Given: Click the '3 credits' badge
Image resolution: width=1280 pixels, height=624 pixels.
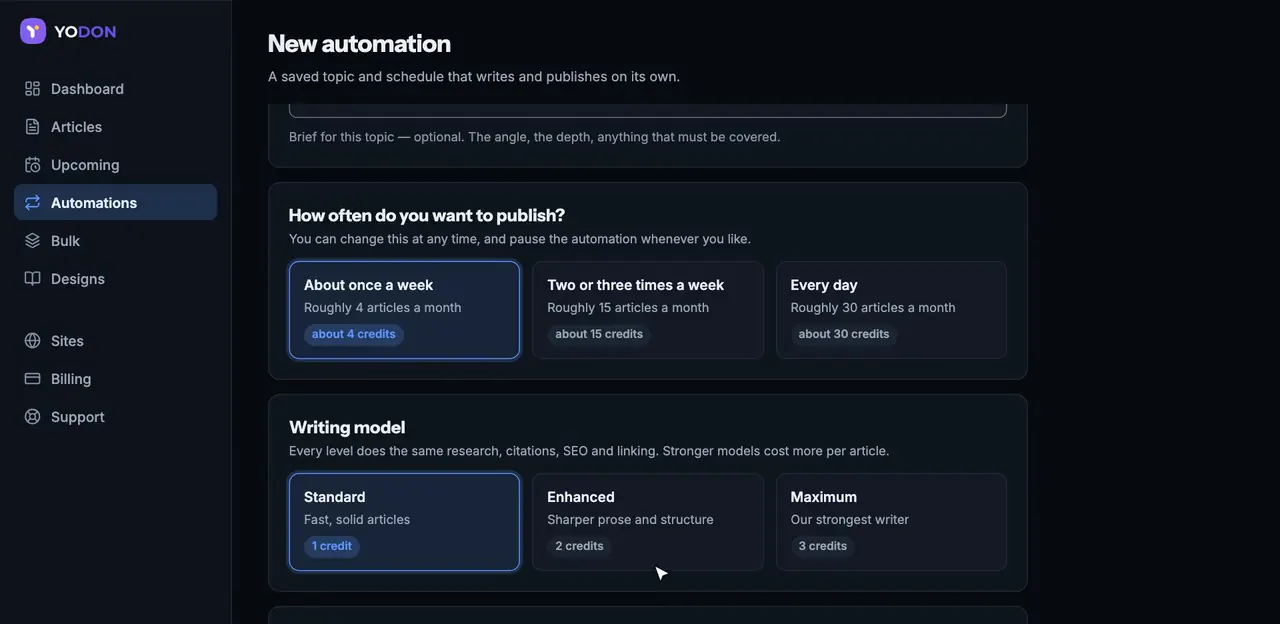Looking at the screenshot, I should click(x=823, y=546).
